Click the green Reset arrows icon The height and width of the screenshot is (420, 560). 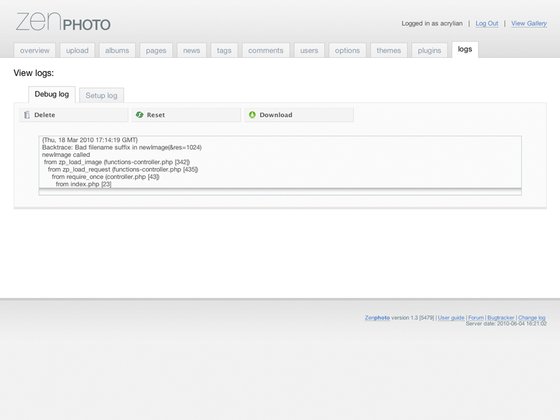pos(140,115)
